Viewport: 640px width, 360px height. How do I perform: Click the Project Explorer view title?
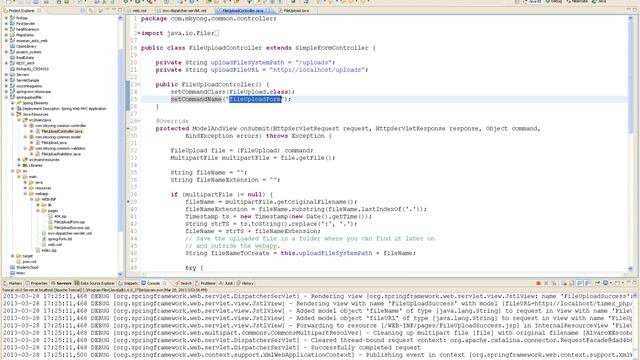coord(22,10)
